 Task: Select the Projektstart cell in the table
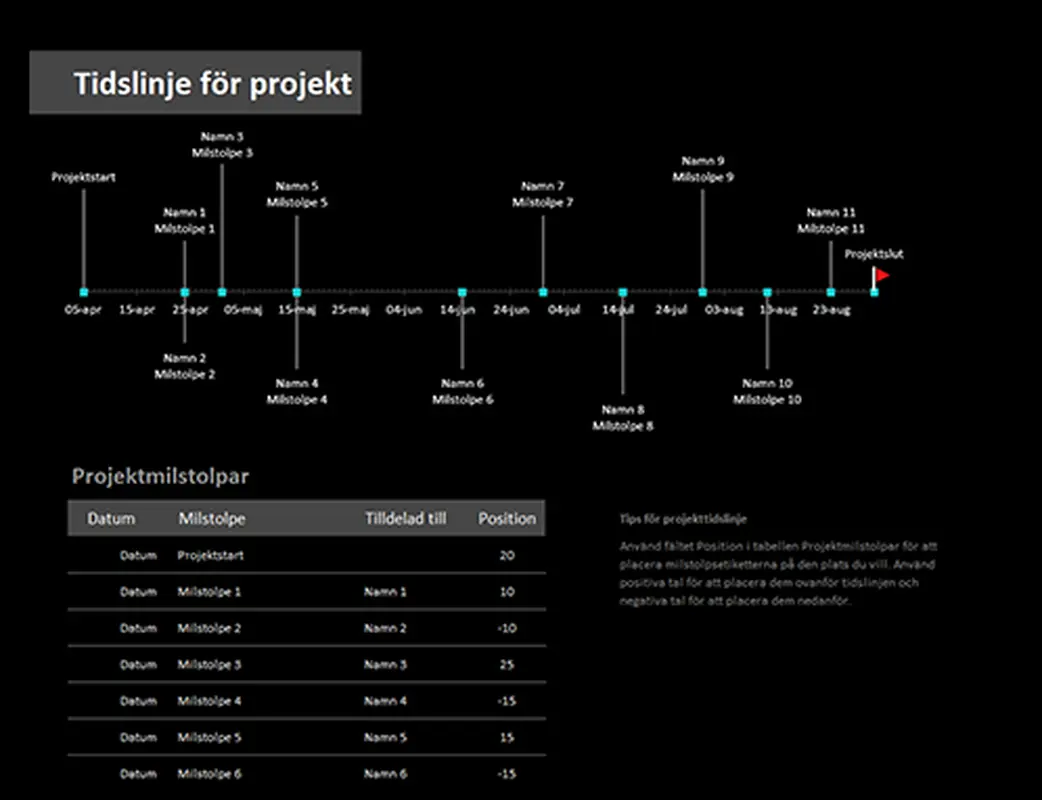tap(210, 555)
